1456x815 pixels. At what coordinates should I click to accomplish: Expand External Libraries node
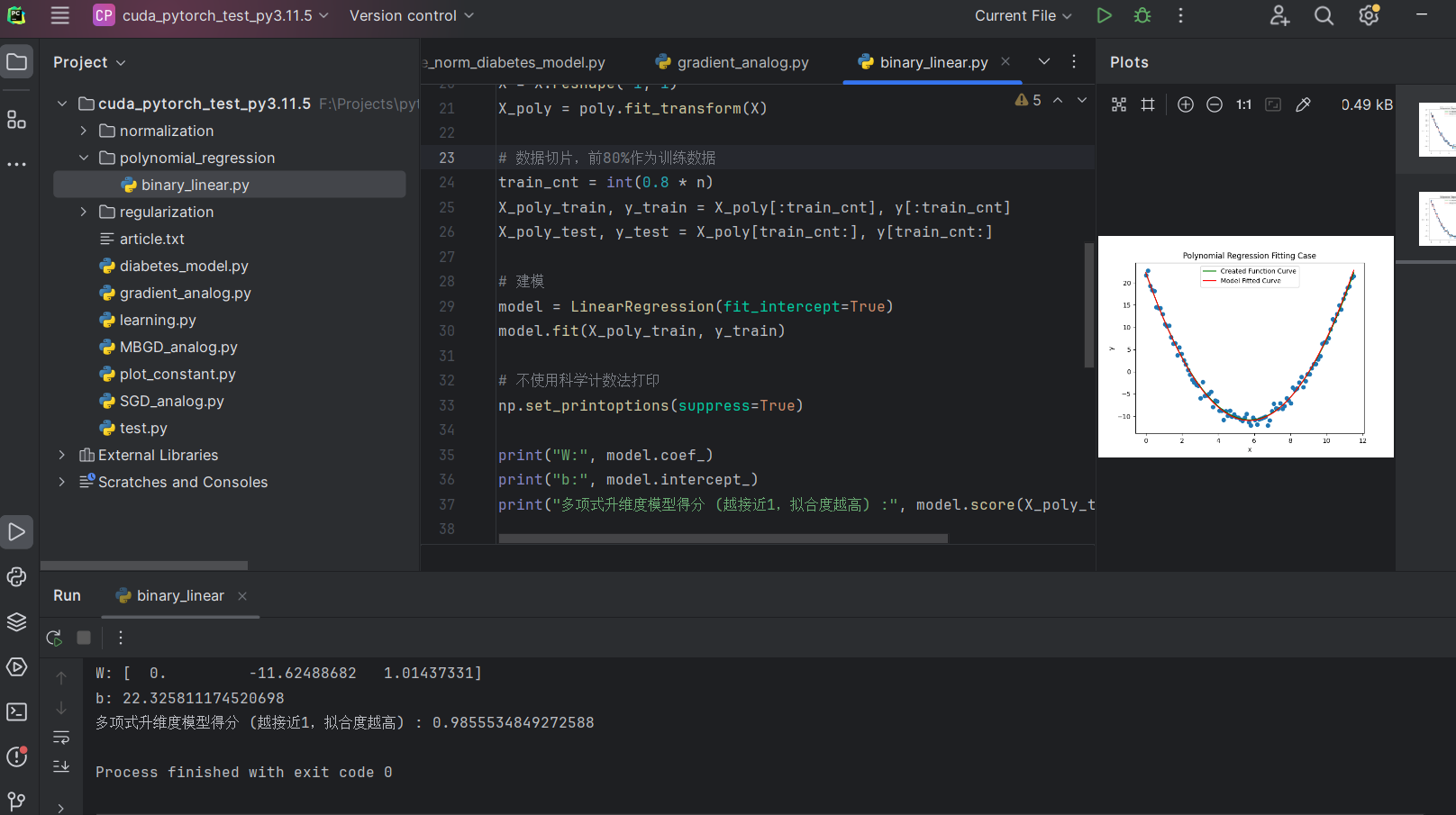coord(62,455)
